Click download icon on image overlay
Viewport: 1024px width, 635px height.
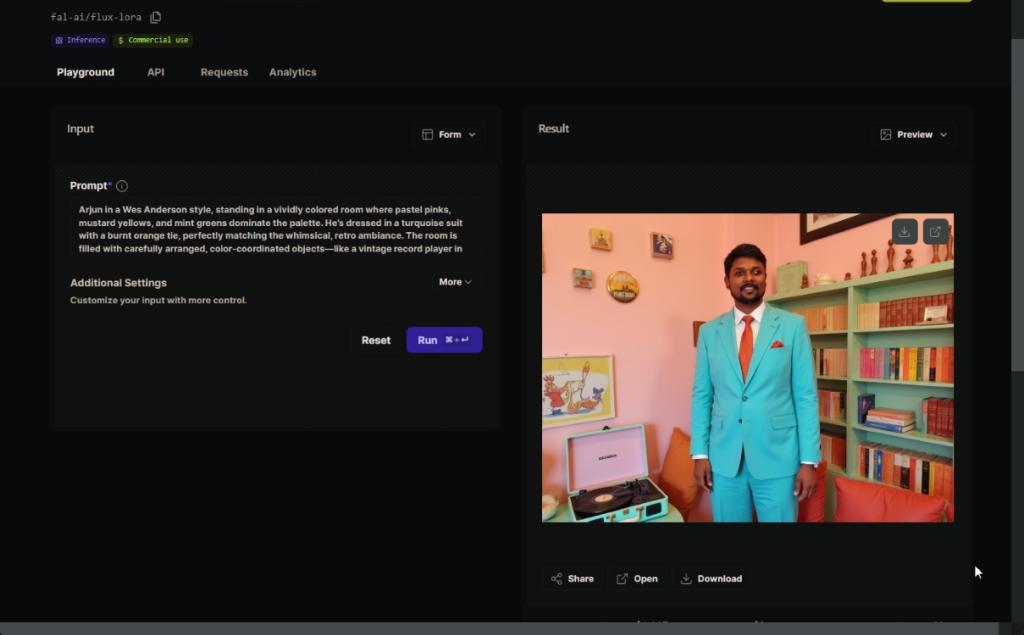pos(904,231)
